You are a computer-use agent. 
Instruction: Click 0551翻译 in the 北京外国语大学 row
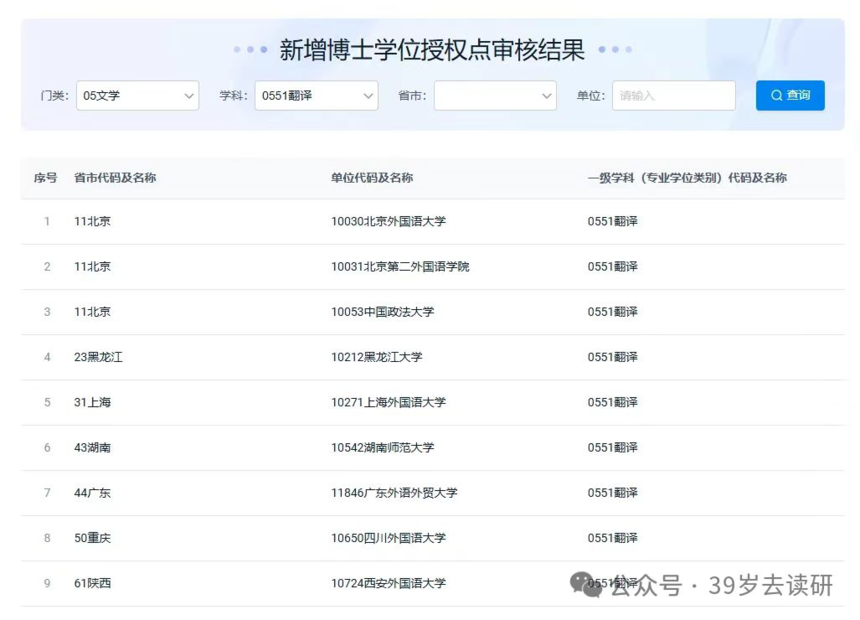(x=613, y=221)
